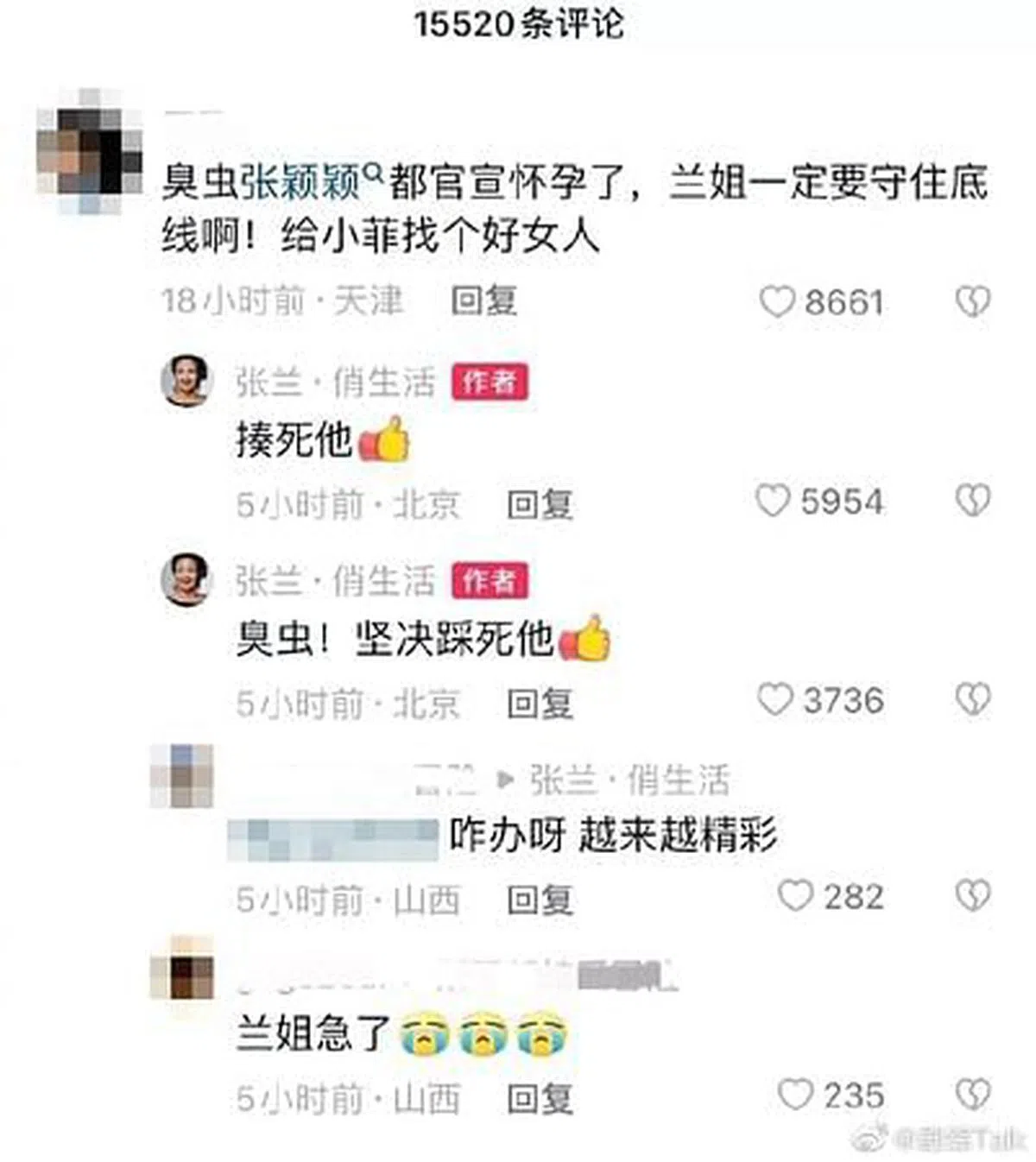Open 张兰·俏生活 avatar on second author reply

tap(186, 579)
